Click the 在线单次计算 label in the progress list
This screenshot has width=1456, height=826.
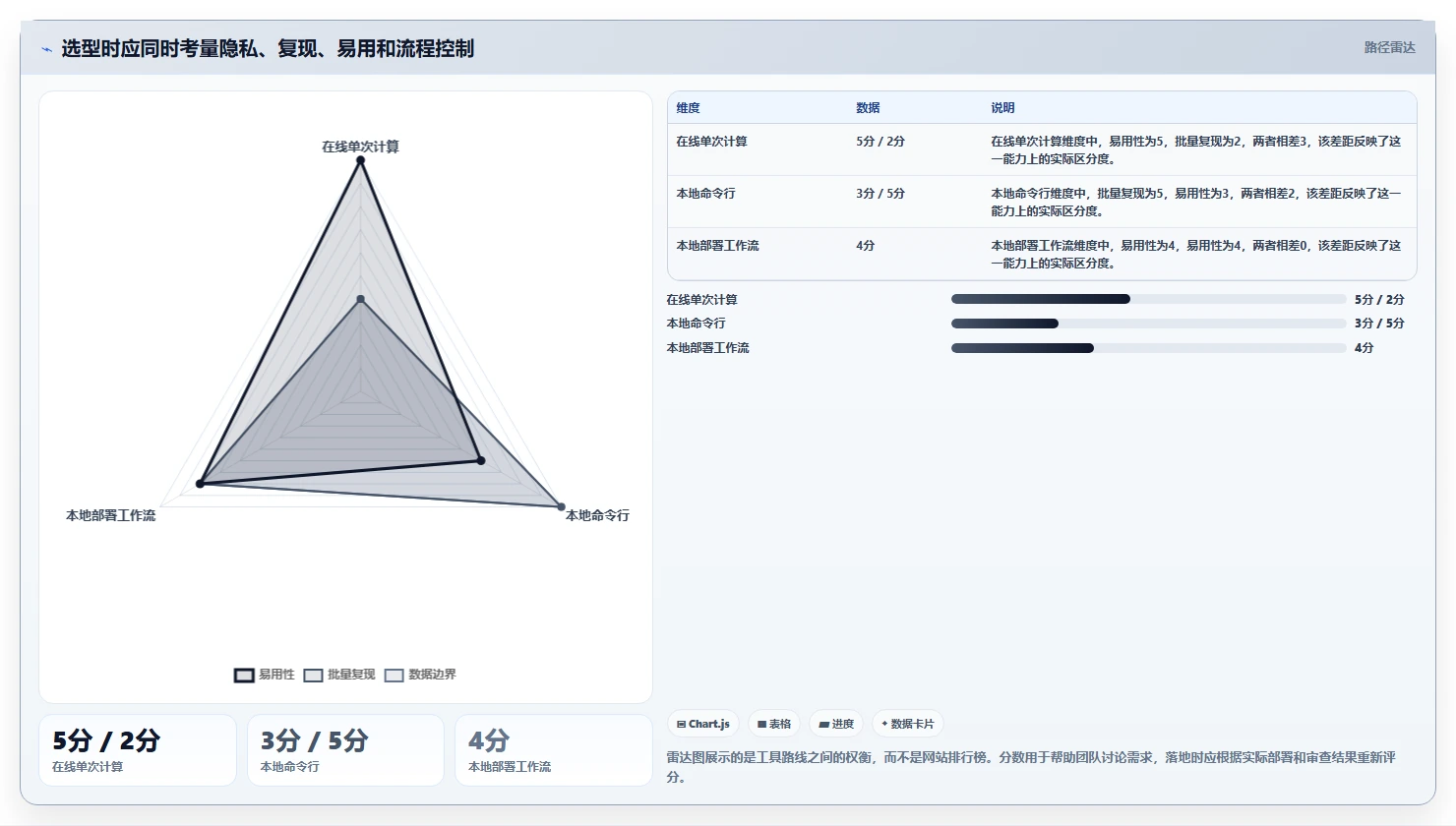click(701, 300)
